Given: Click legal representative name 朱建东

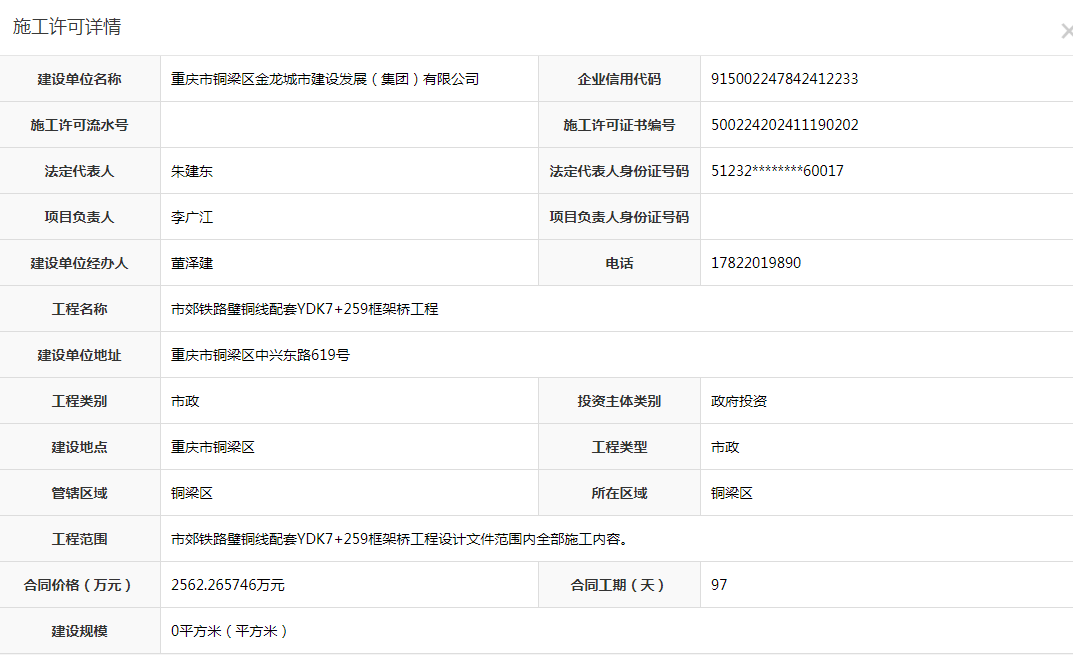Looking at the screenshot, I should 192,171.
